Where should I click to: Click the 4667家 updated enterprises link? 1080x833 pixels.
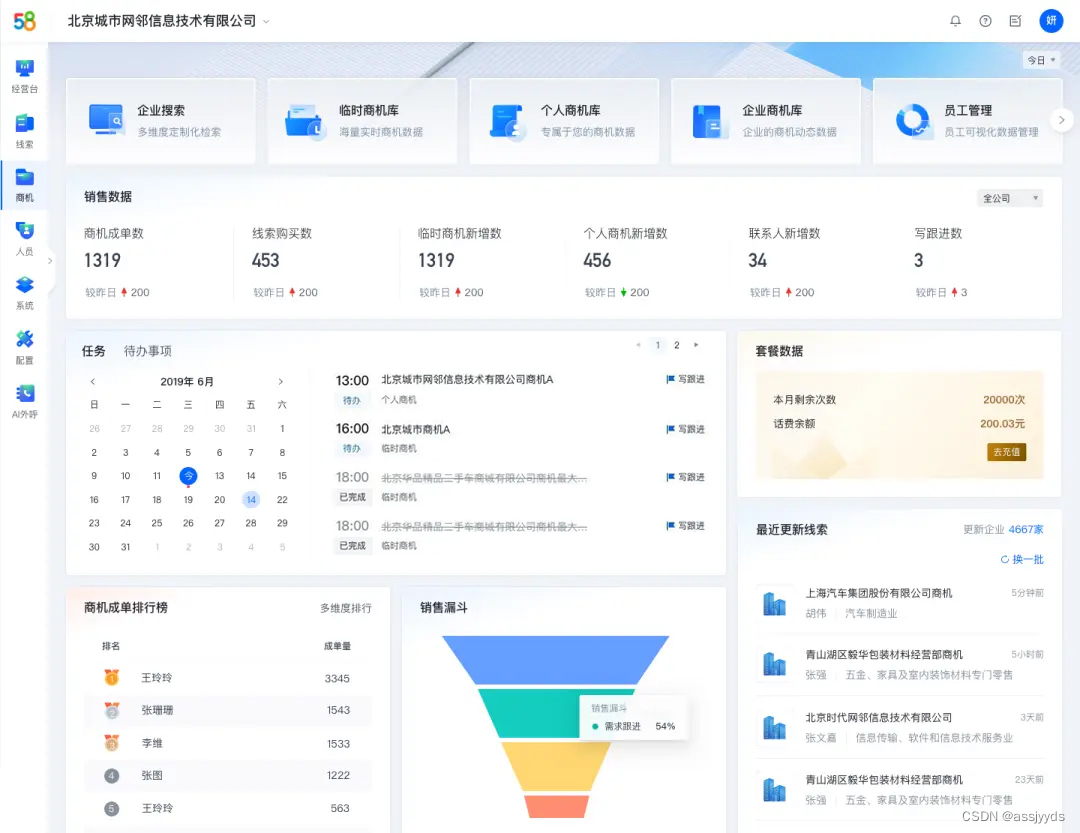pyautogui.click(x=1026, y=530)
